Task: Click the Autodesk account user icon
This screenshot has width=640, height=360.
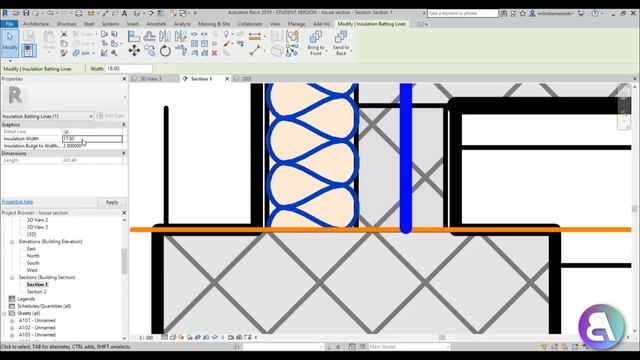Action: pos(533,13)
